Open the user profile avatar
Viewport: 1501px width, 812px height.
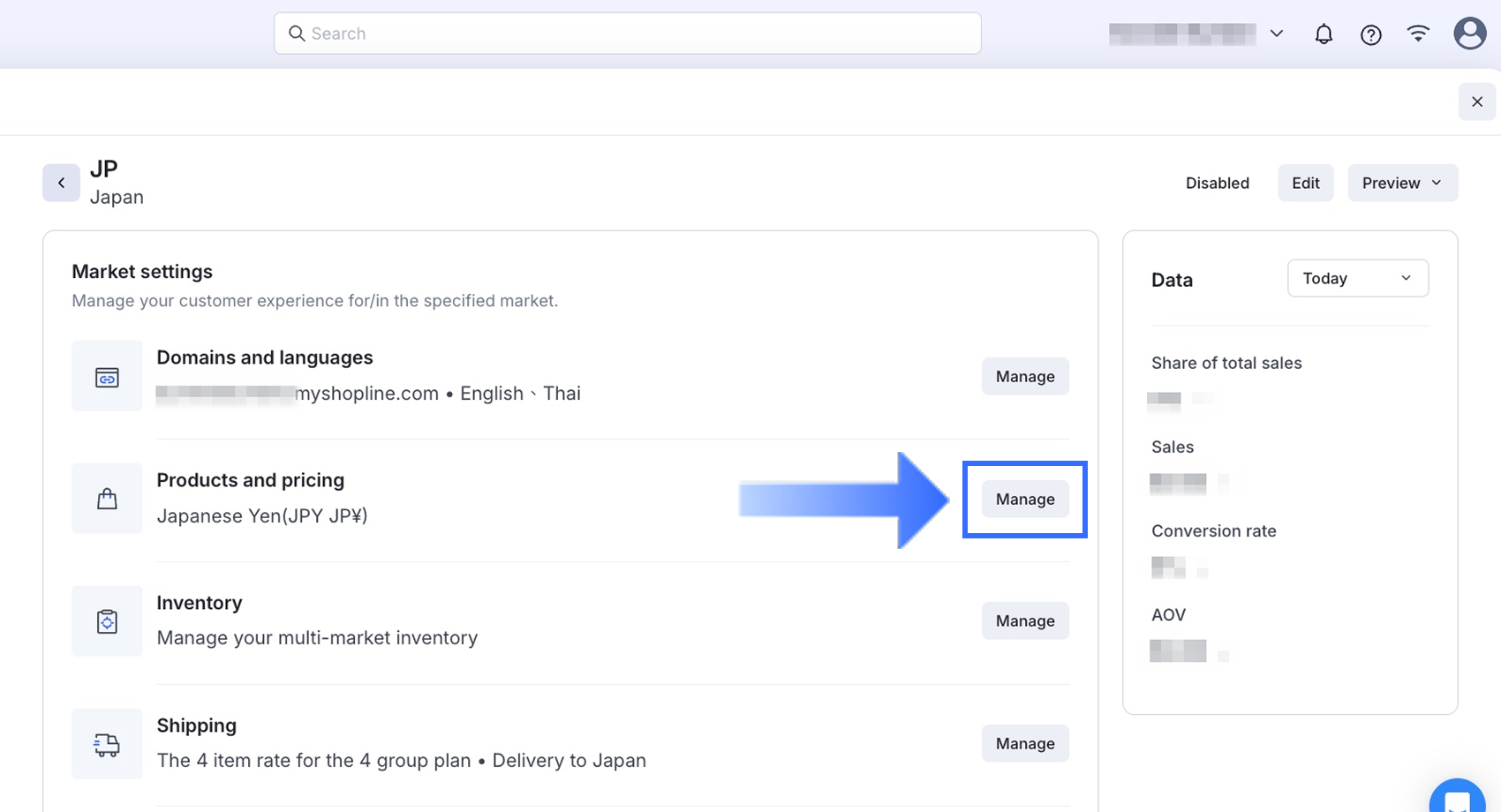point(1469,34)
